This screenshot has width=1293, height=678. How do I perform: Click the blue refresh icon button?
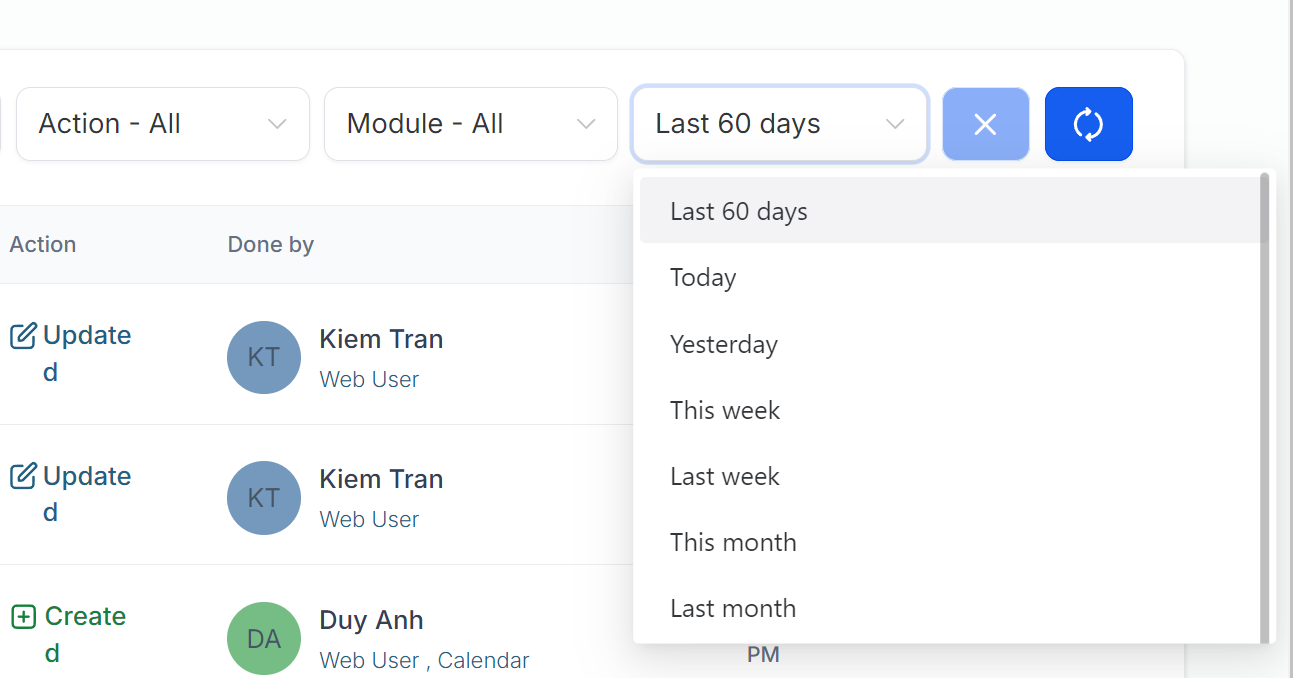[1088, 124]
